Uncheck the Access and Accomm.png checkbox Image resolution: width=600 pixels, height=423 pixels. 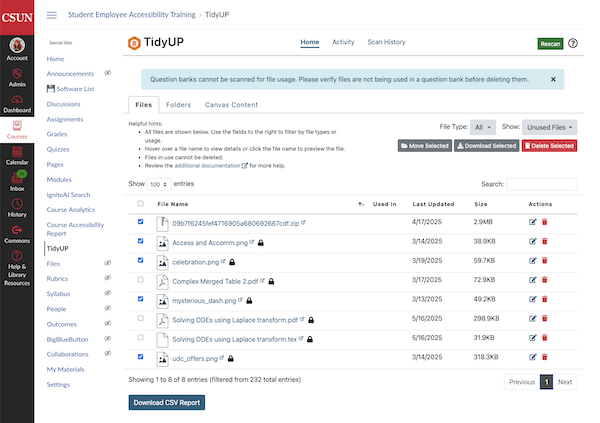(140, 241)
